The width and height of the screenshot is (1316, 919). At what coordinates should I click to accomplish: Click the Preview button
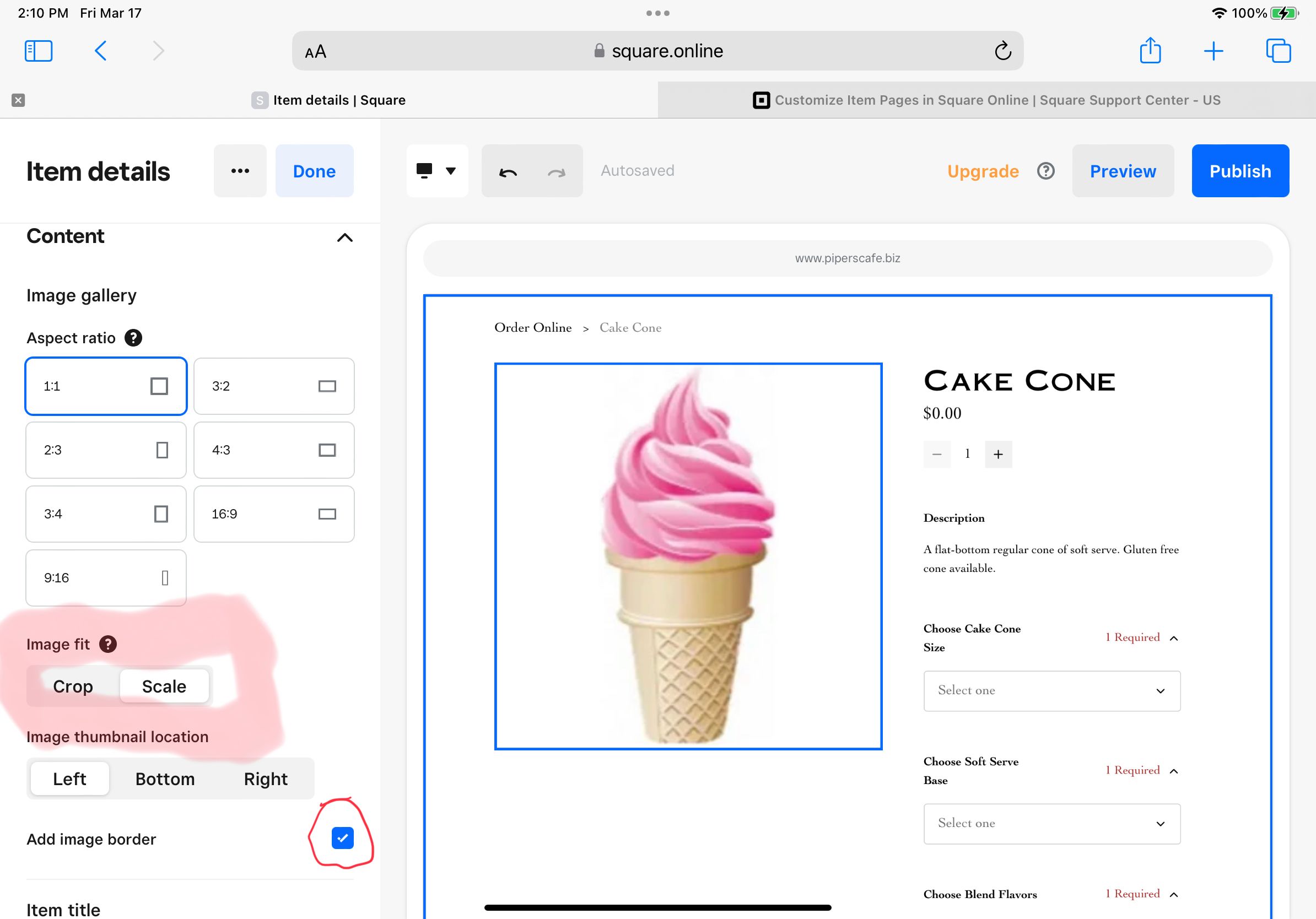pos(1123,171)
